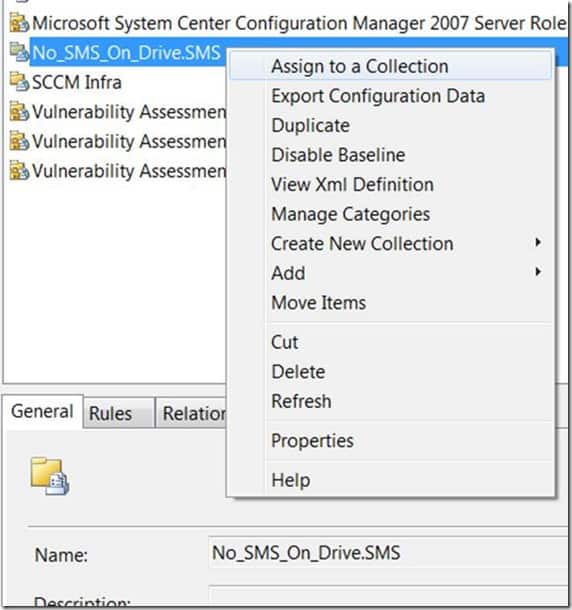Expand the Create New Collection submenu arrow

[x=538, y=242]
